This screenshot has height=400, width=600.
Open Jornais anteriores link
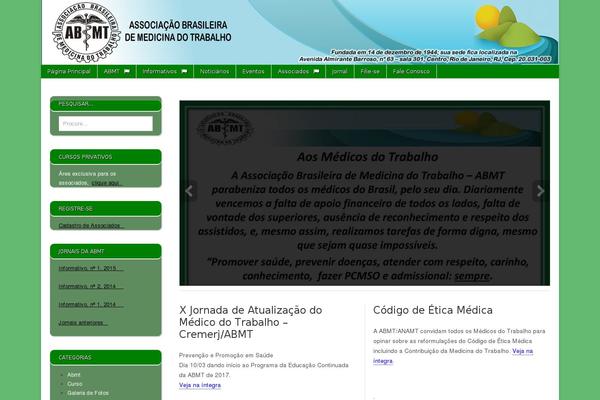(x=83, y=323)
